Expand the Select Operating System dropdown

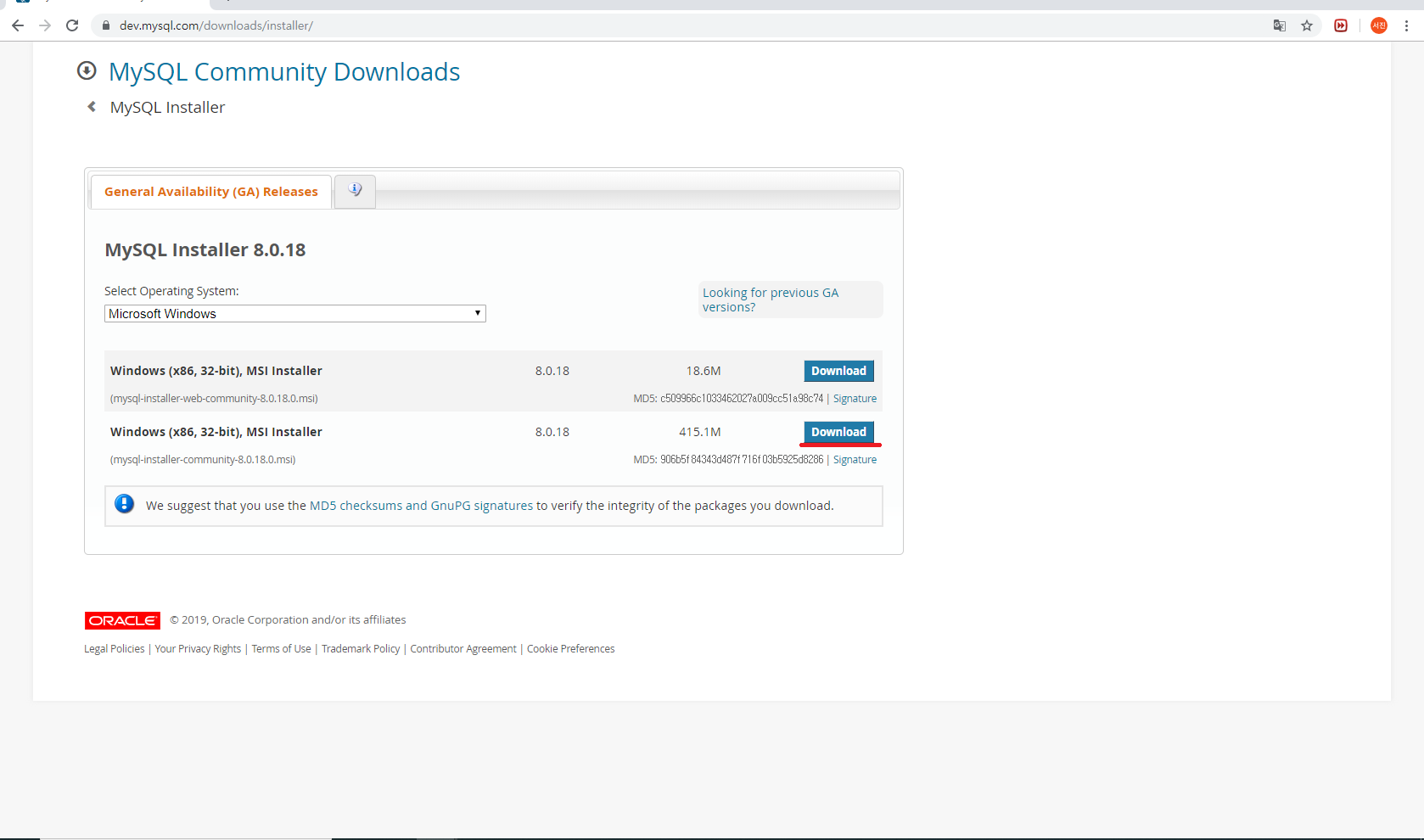pyautogui.click(x=295, y=314)
